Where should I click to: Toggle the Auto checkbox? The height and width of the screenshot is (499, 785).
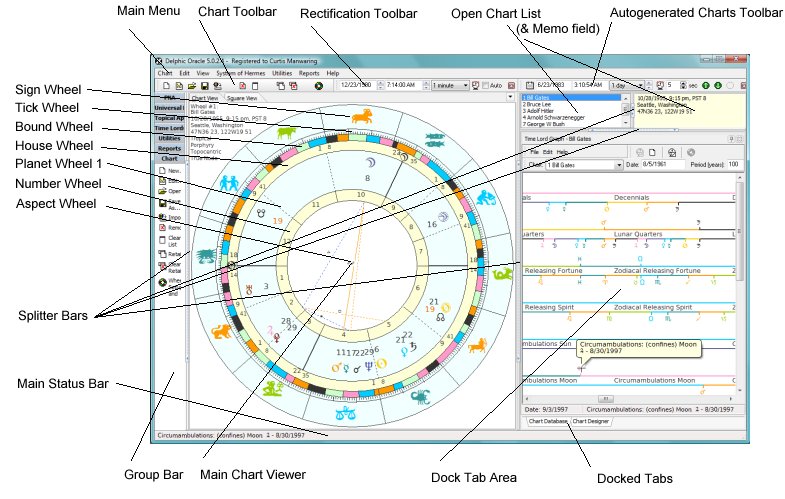(x=485, y=86)
